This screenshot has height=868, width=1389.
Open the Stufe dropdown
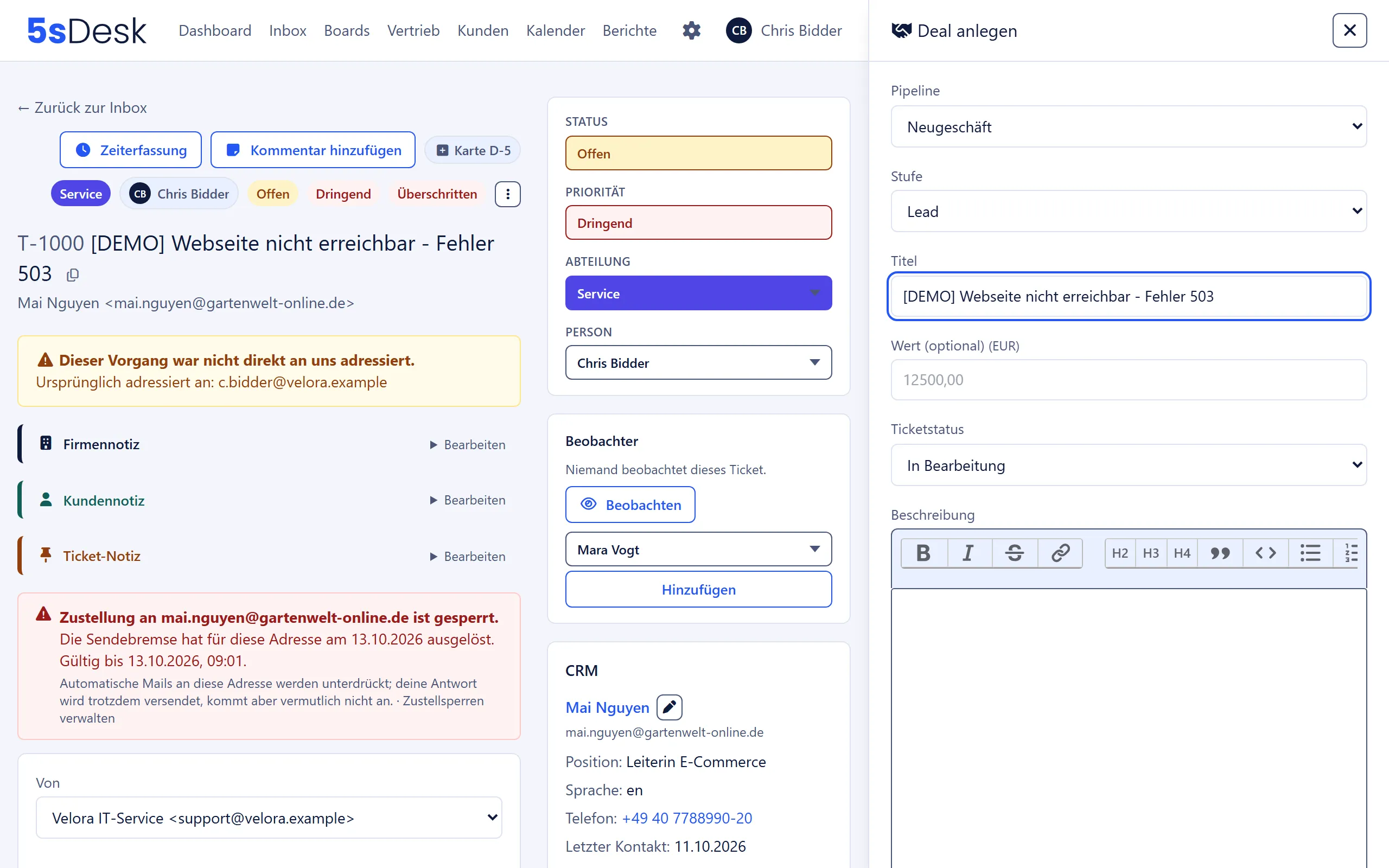click(x=1129, y=211)
